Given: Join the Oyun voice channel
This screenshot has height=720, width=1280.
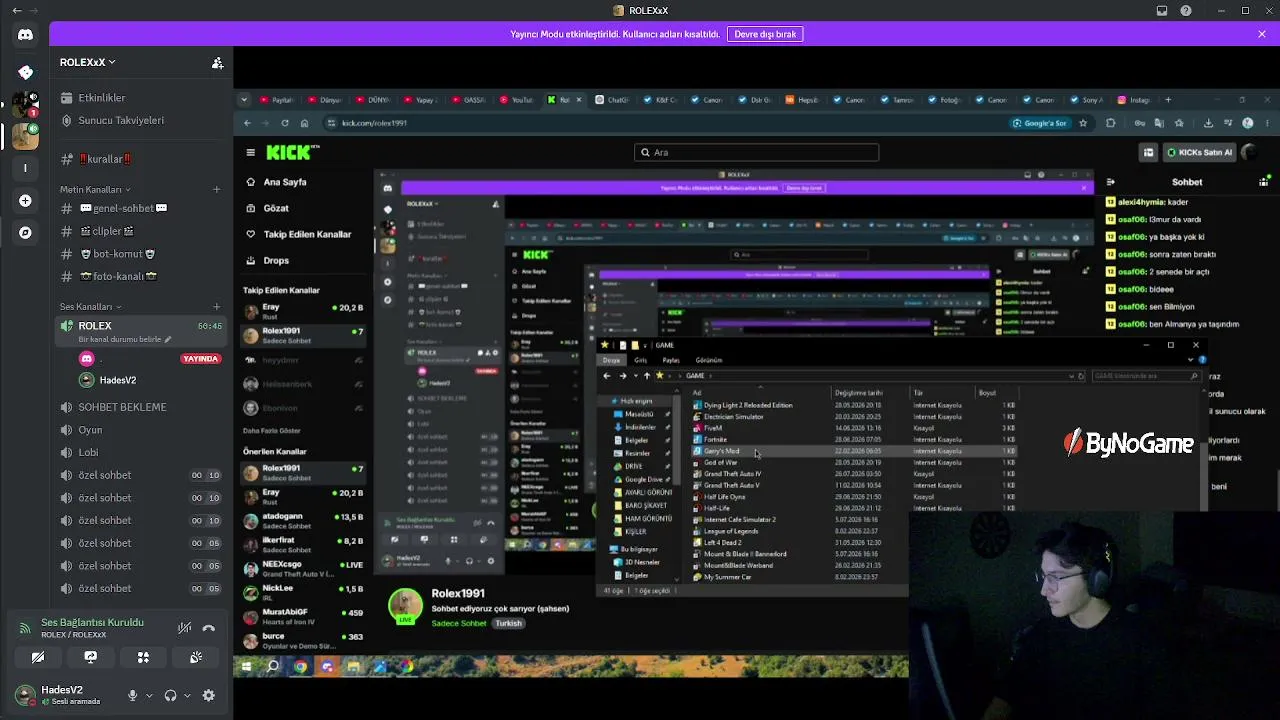Looking at the screenshot, I should click(140, 430).
